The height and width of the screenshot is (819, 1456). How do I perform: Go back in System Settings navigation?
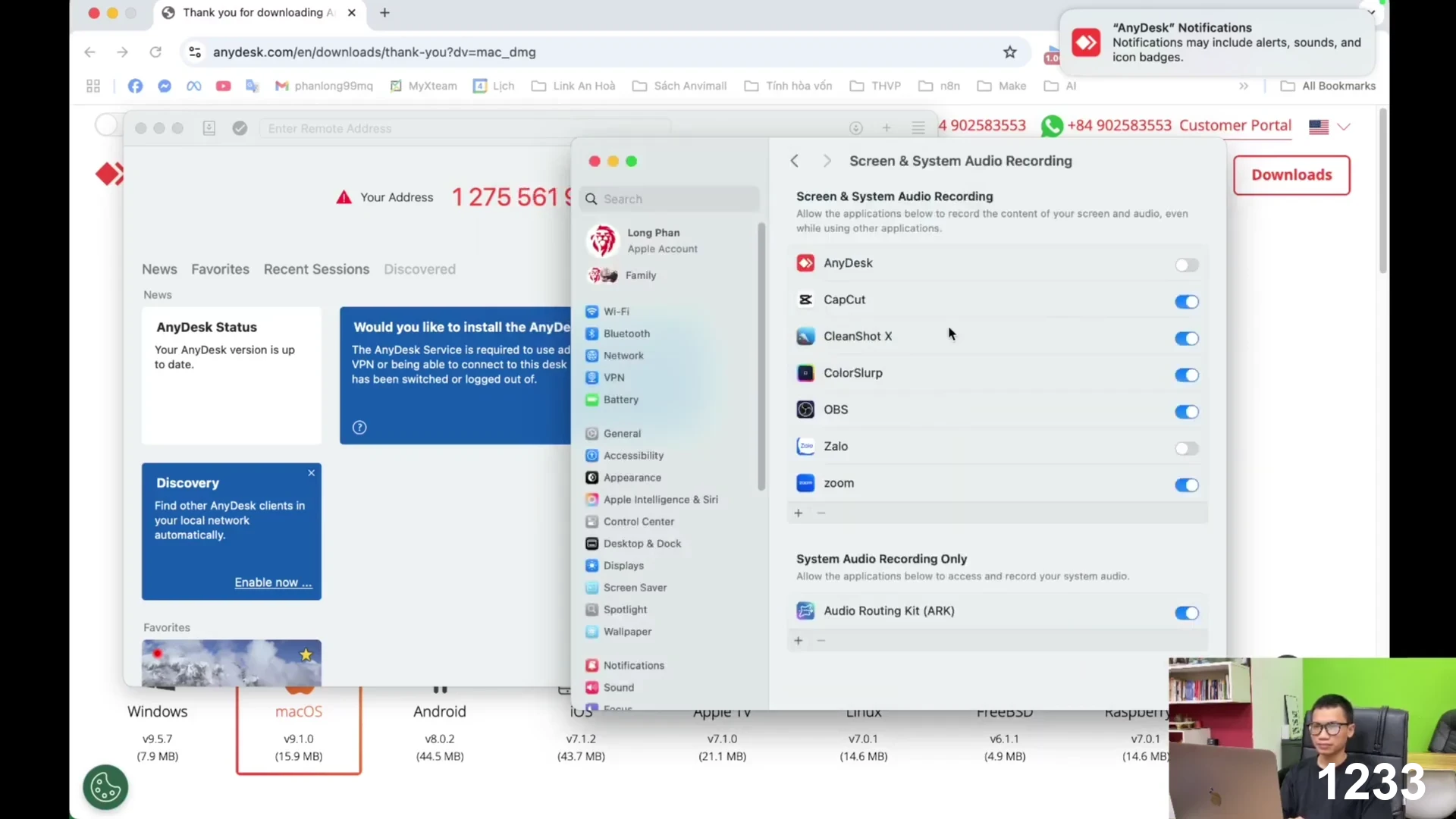tap(794, 161)
